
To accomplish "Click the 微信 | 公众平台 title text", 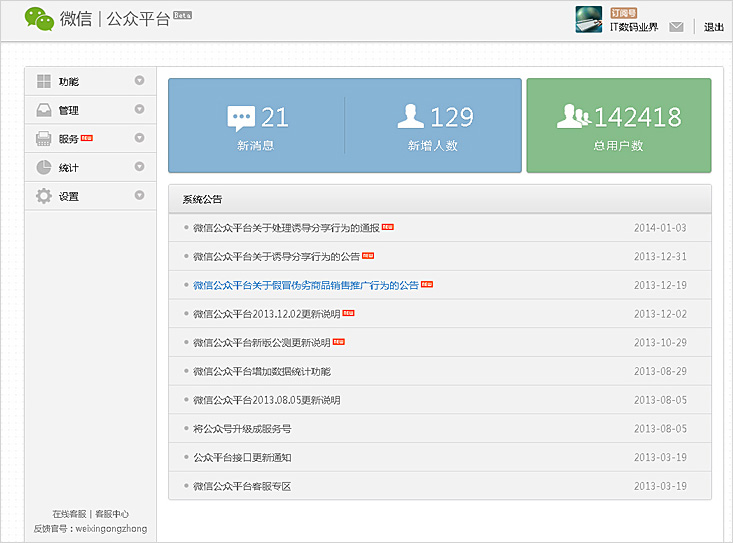I will [115, 19].
